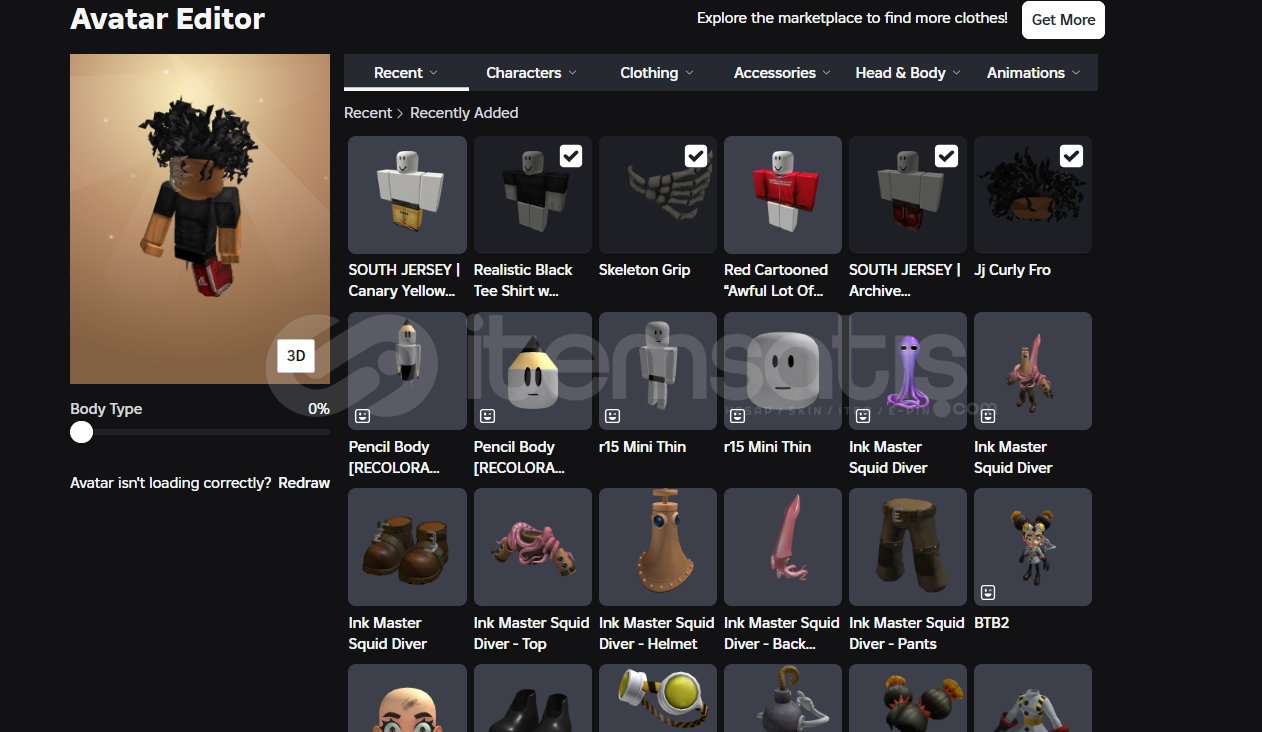Click the smiley icon on the BTB2 tile
Image resolution: width=1262 pixels, height=732 pixels.
(x=988, y=591)
